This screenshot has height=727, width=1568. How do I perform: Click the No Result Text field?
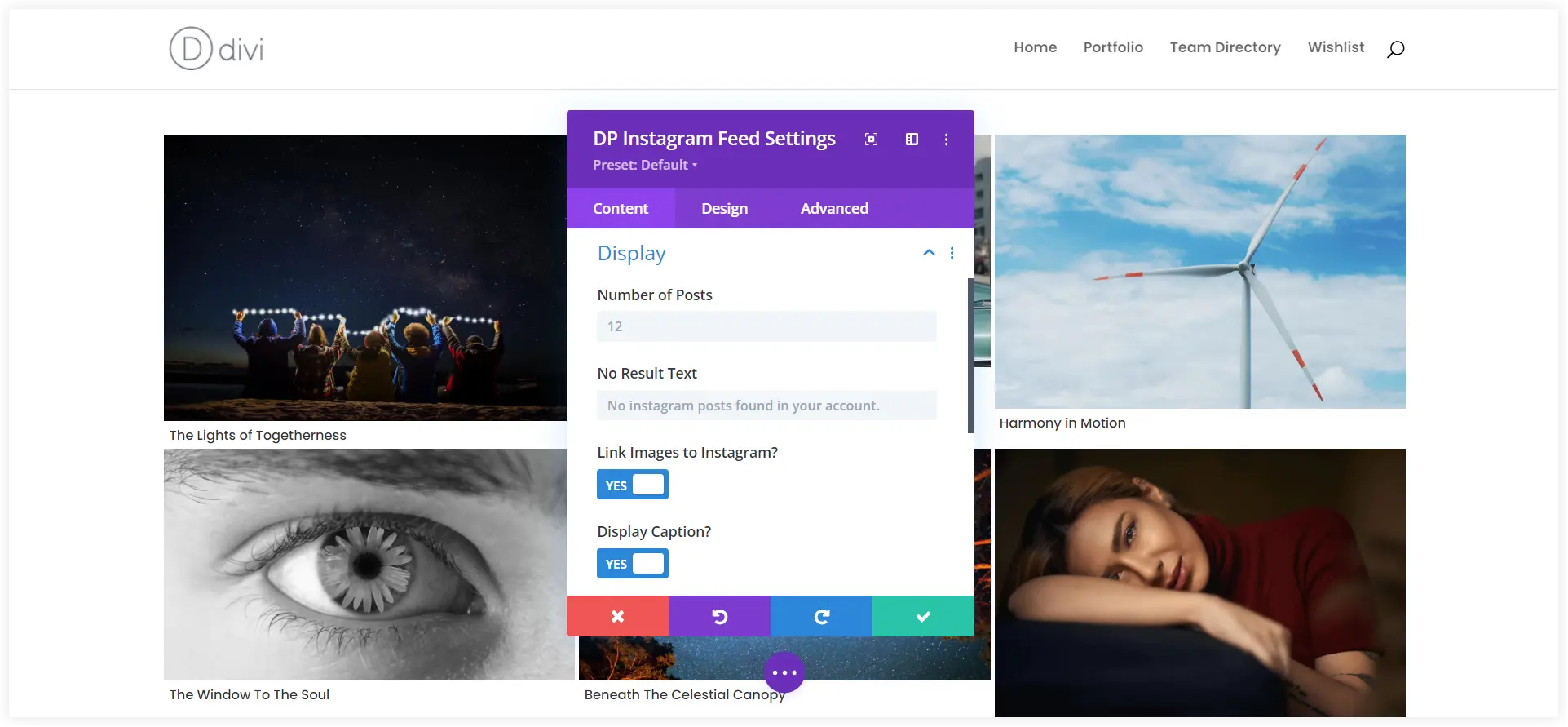coord(766,406)
